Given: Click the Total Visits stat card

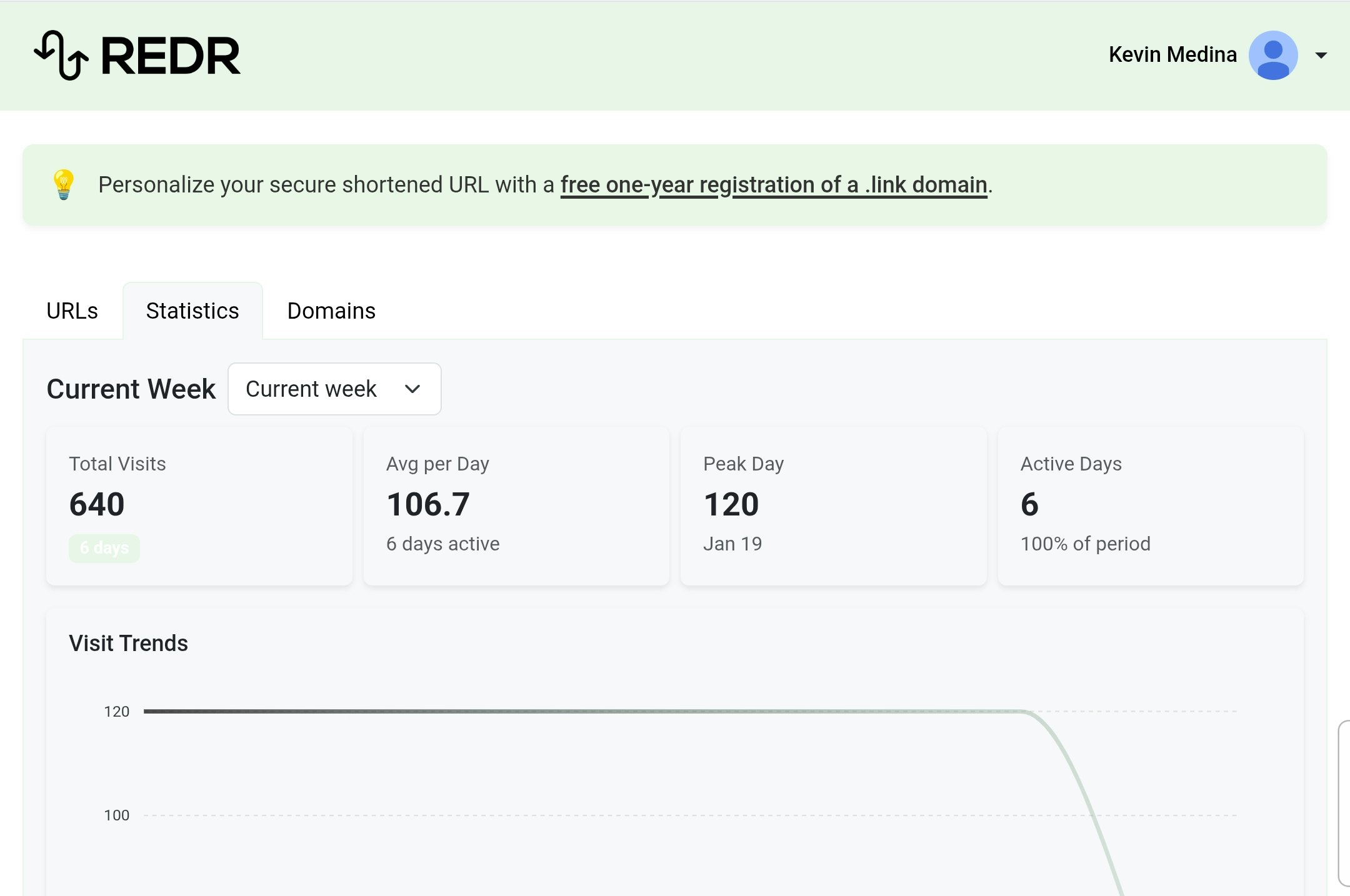Looking at the screenshot, I should click(x=199, y=505).
